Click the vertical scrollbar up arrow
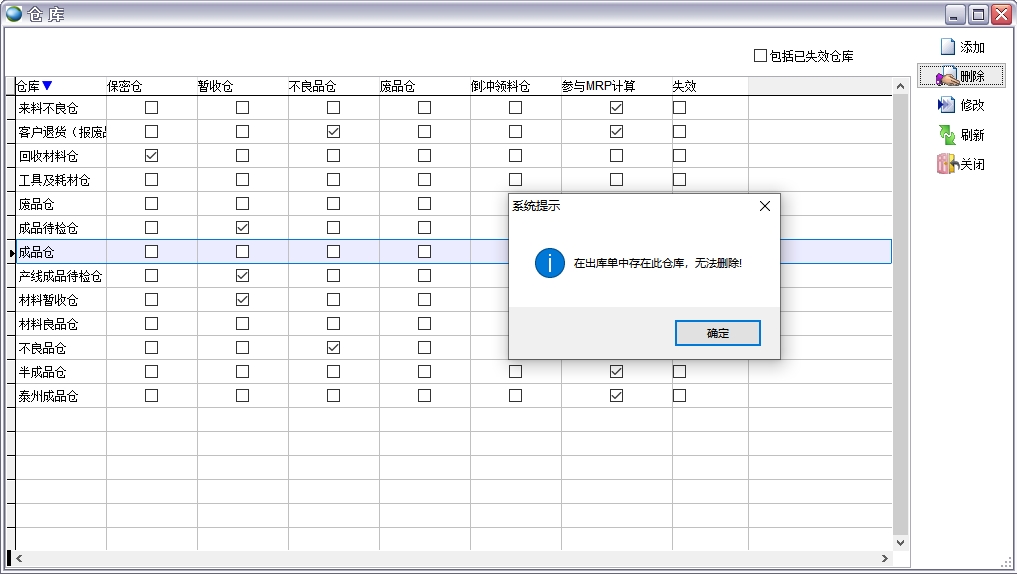1017x575 pixels. pos(900,86)
